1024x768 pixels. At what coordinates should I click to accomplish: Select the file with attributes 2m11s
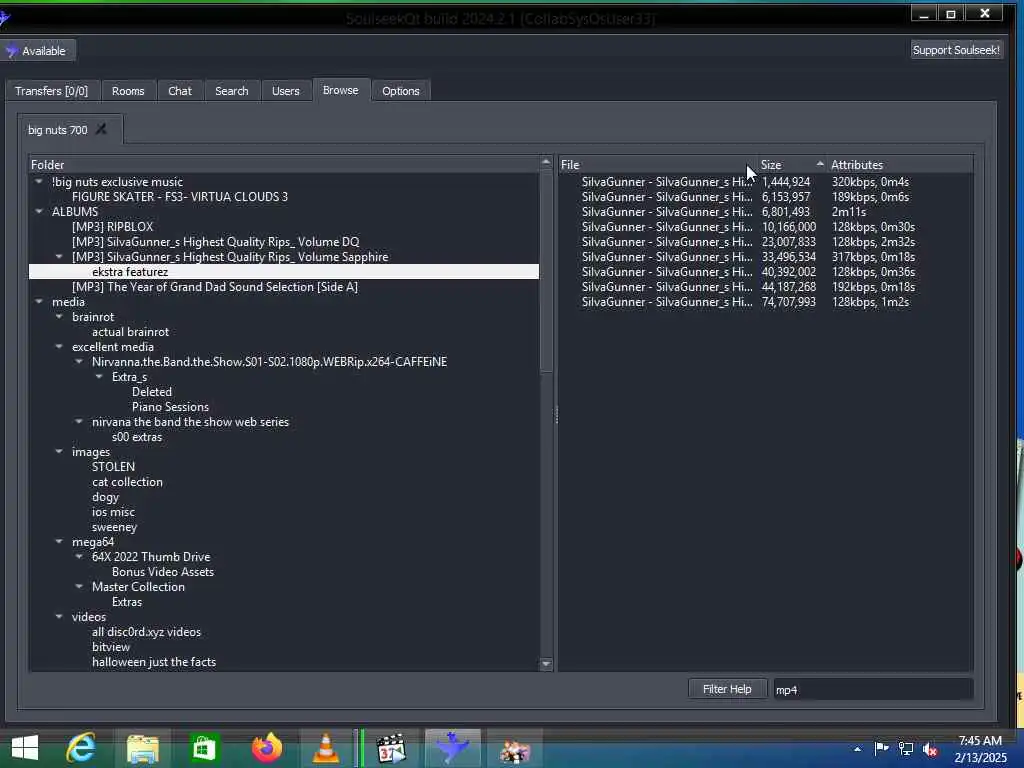click(765, 212)
